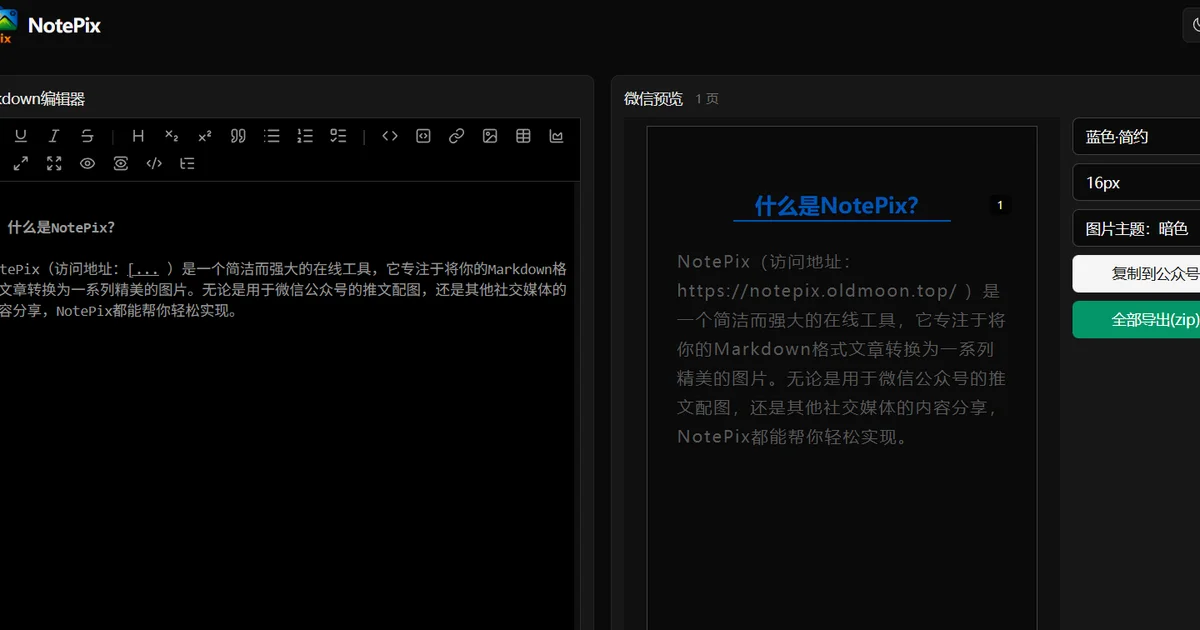Insert an unordered bullet list
Screen dimensions: 1200x630
click(x=271, y=136)
